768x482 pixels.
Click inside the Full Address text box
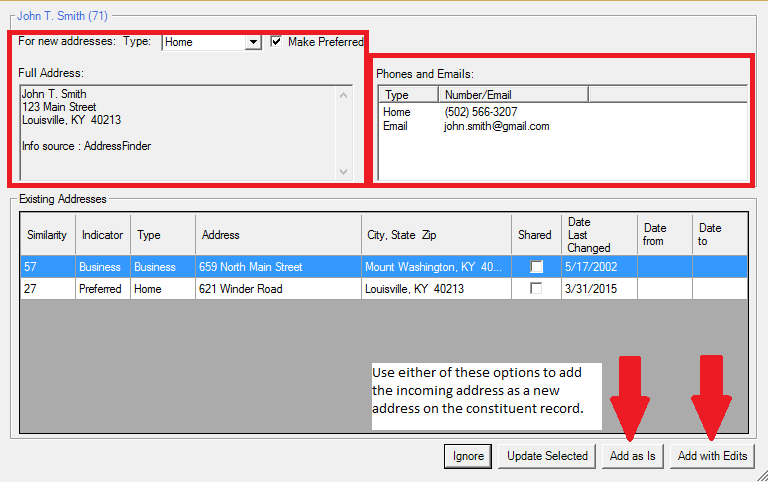click(178, 133)
